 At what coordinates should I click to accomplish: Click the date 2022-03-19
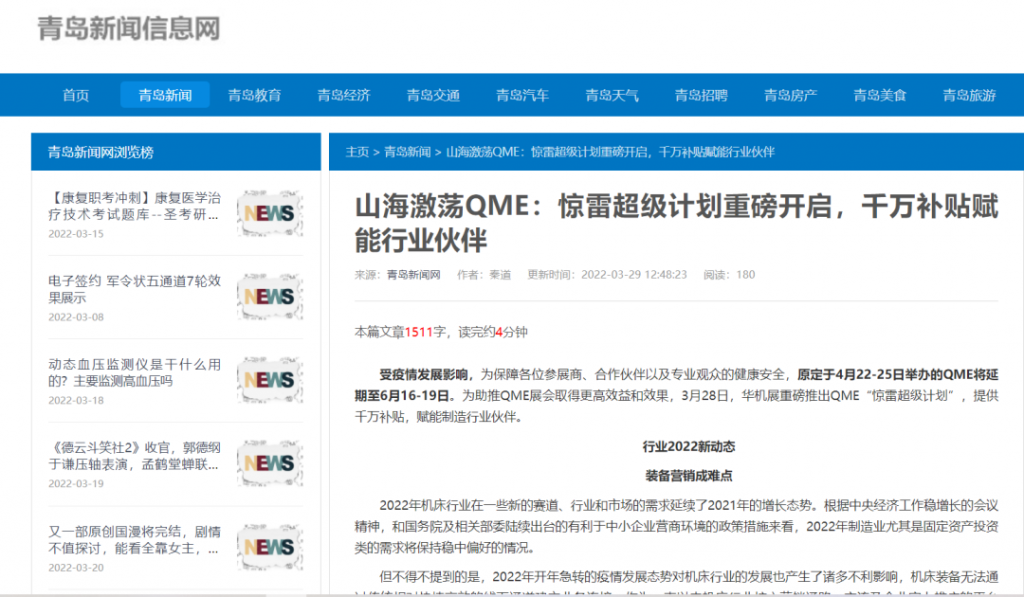(76, 484)
